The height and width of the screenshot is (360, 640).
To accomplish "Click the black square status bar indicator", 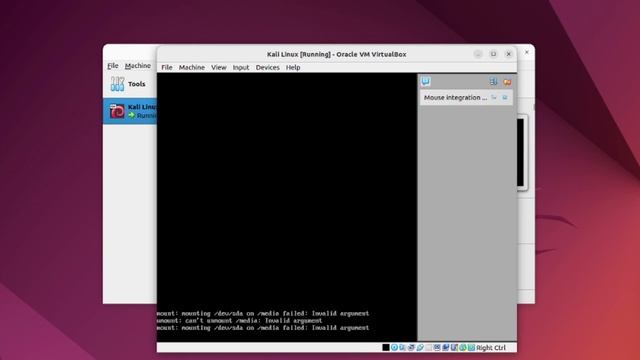I will tap(386, 347).
